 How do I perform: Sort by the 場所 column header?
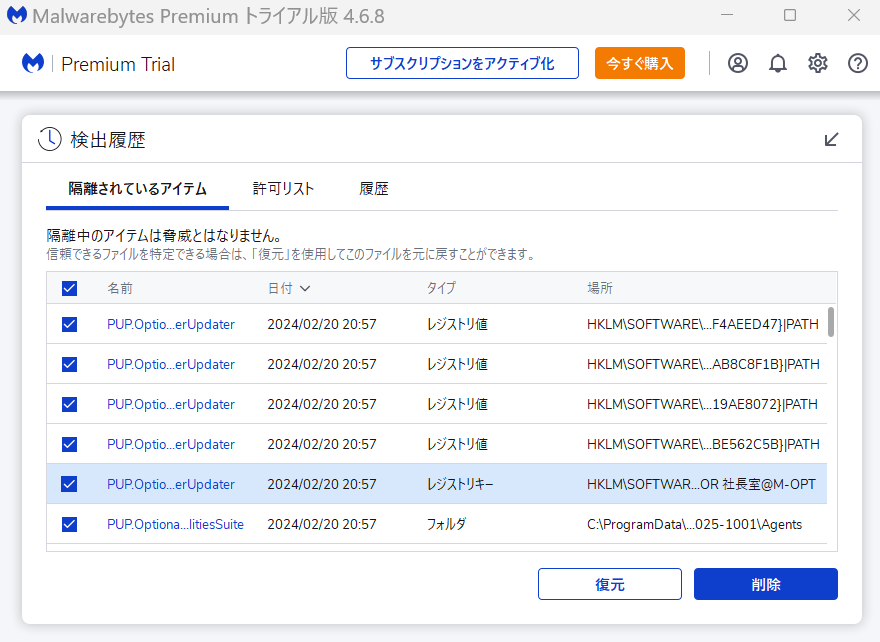click(x=600, y=288)
